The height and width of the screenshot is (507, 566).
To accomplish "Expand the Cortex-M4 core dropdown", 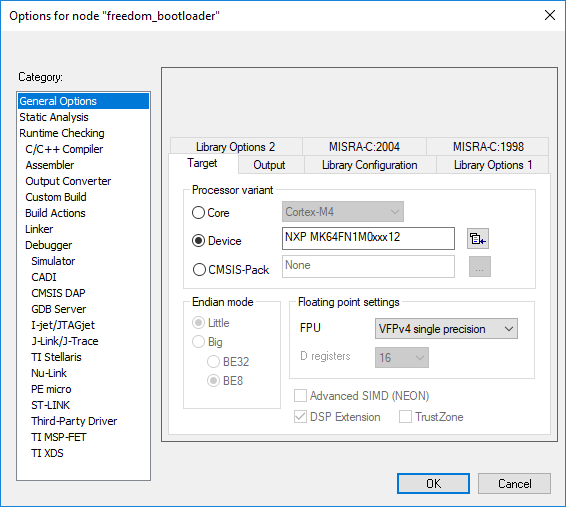I will click(343, 211).
